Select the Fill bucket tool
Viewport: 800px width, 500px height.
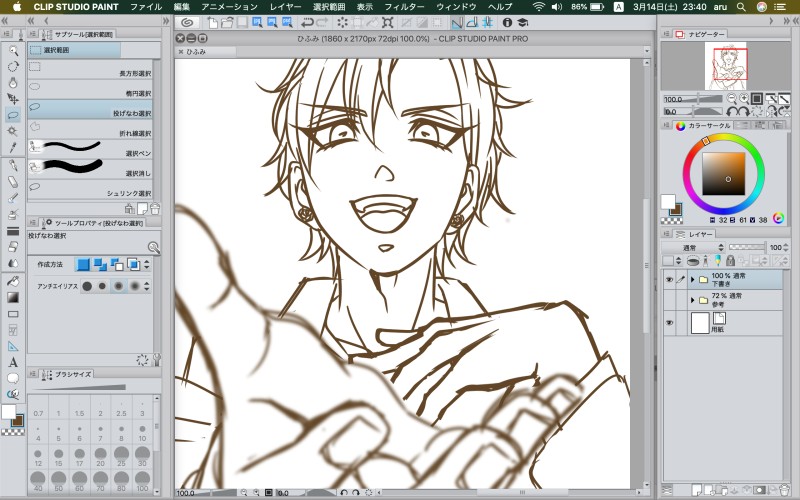click(x=13, y=281)
